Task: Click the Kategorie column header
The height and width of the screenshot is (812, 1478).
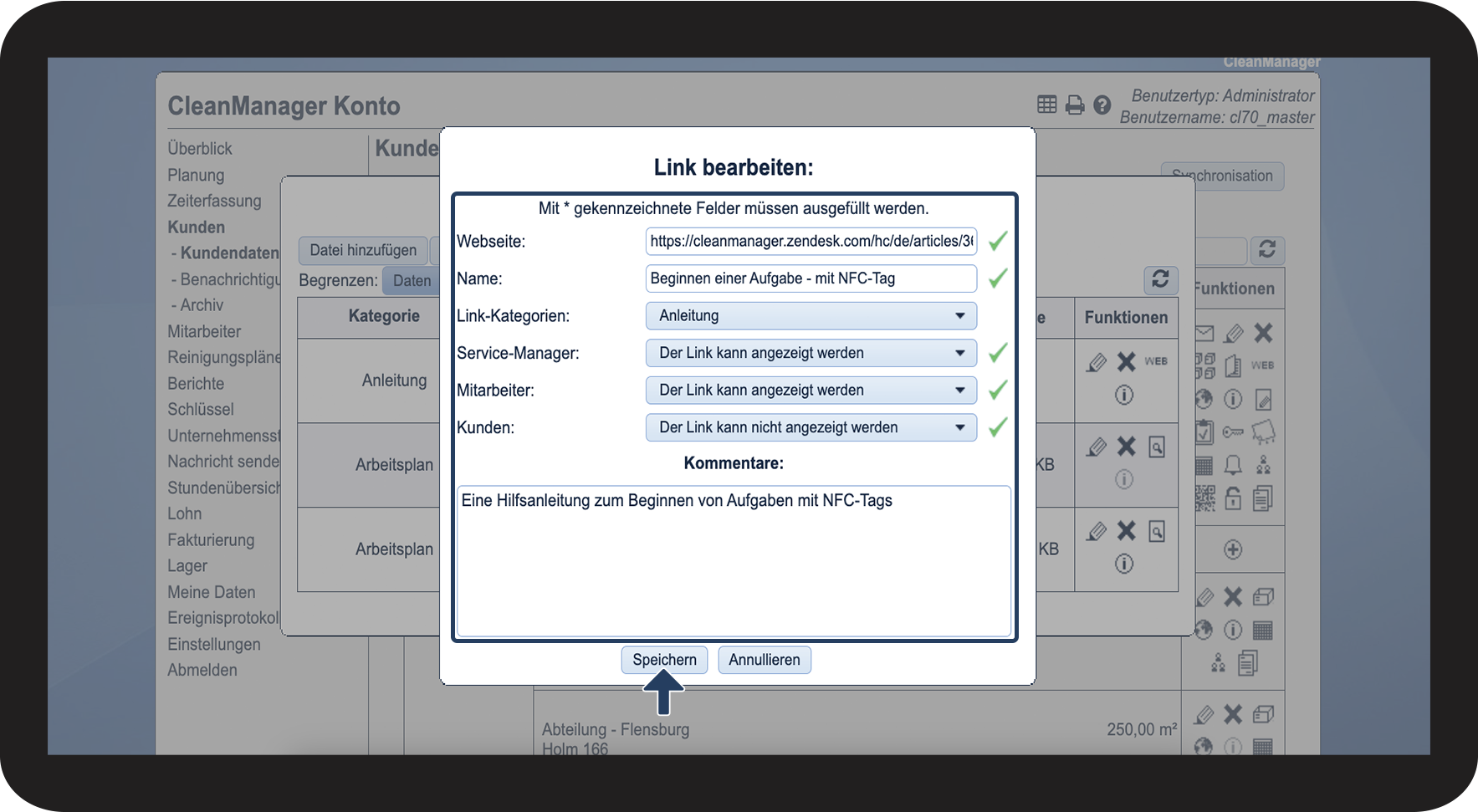Action: 384,316
